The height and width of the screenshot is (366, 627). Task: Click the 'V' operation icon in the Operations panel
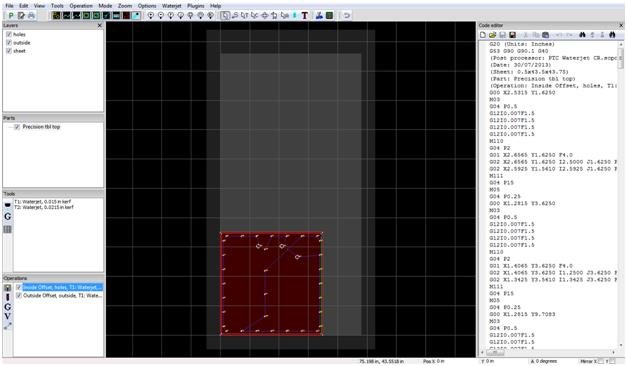(8, 316)
